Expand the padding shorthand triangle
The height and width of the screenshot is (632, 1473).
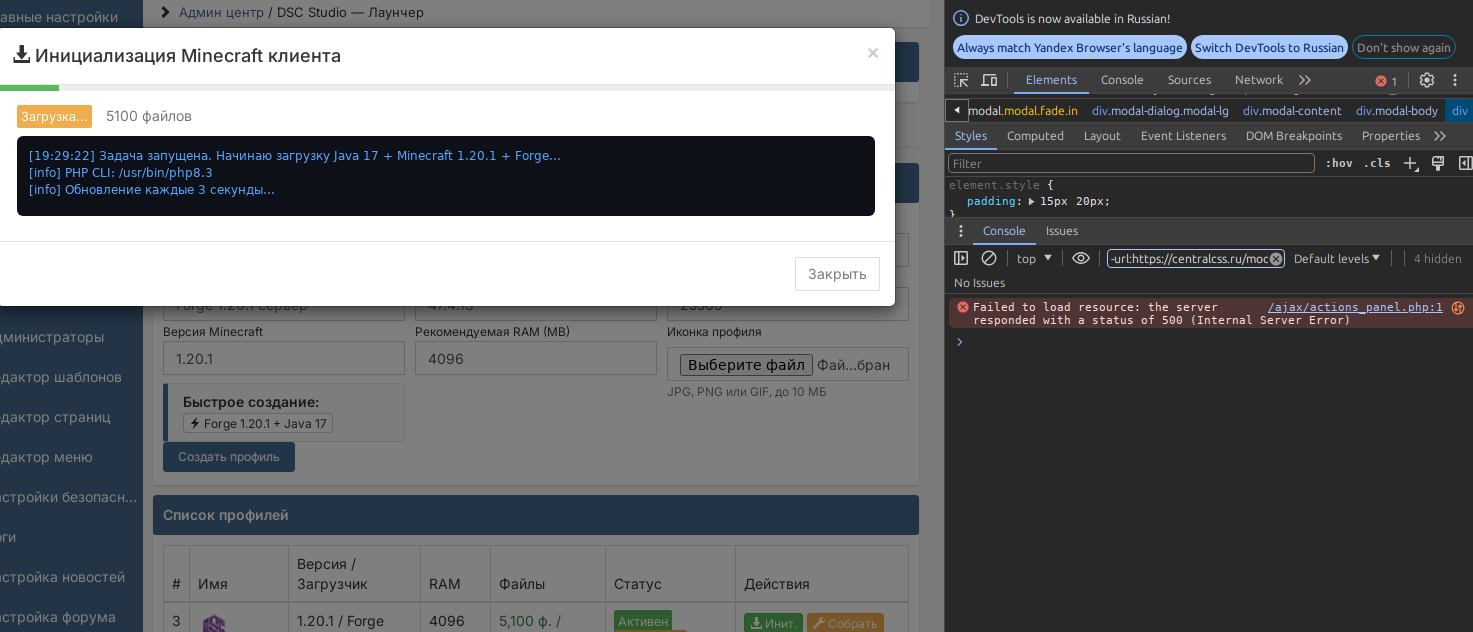tap(1031, 201)
